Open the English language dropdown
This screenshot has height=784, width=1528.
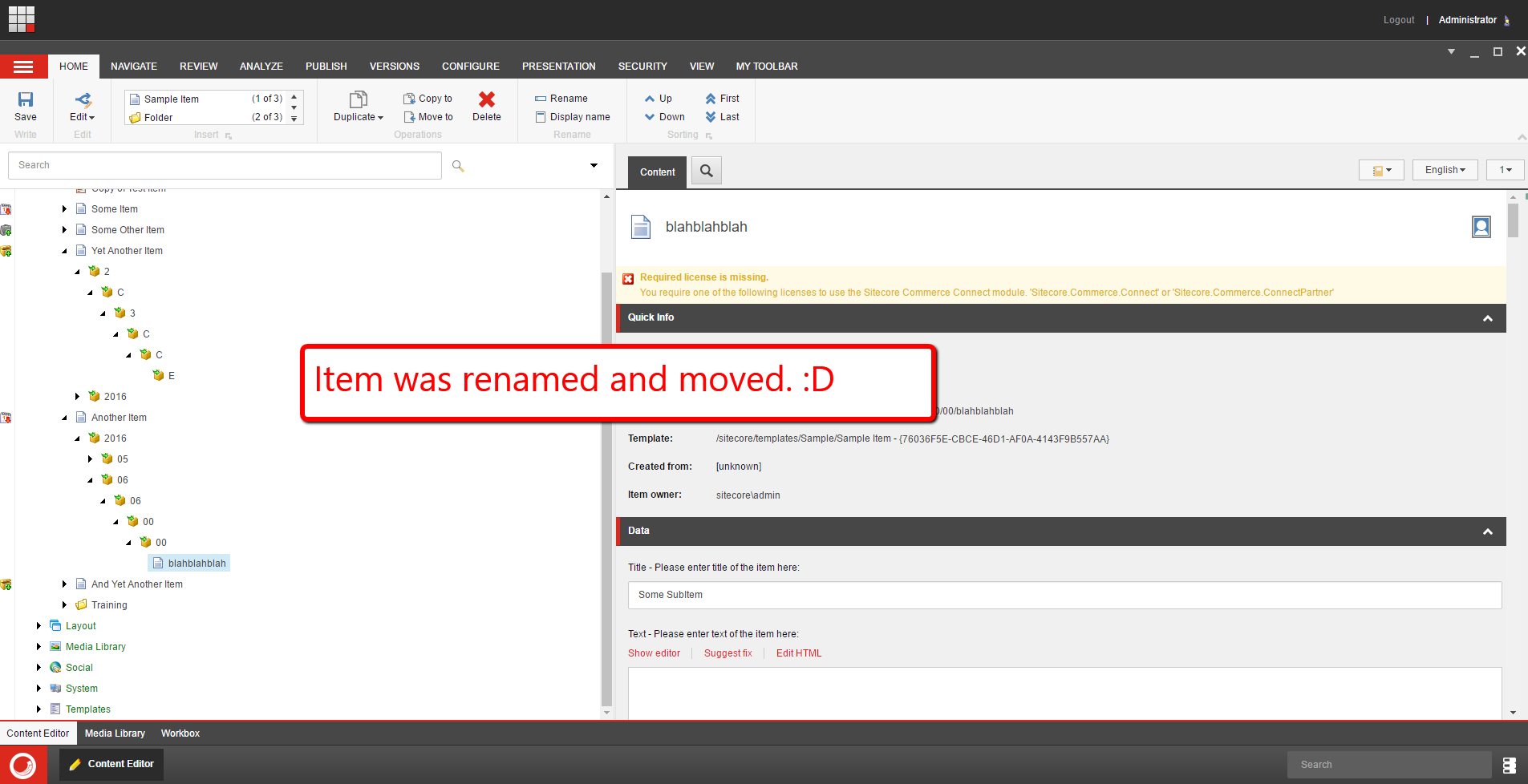pyautogui.click(x=1445, y=170)
